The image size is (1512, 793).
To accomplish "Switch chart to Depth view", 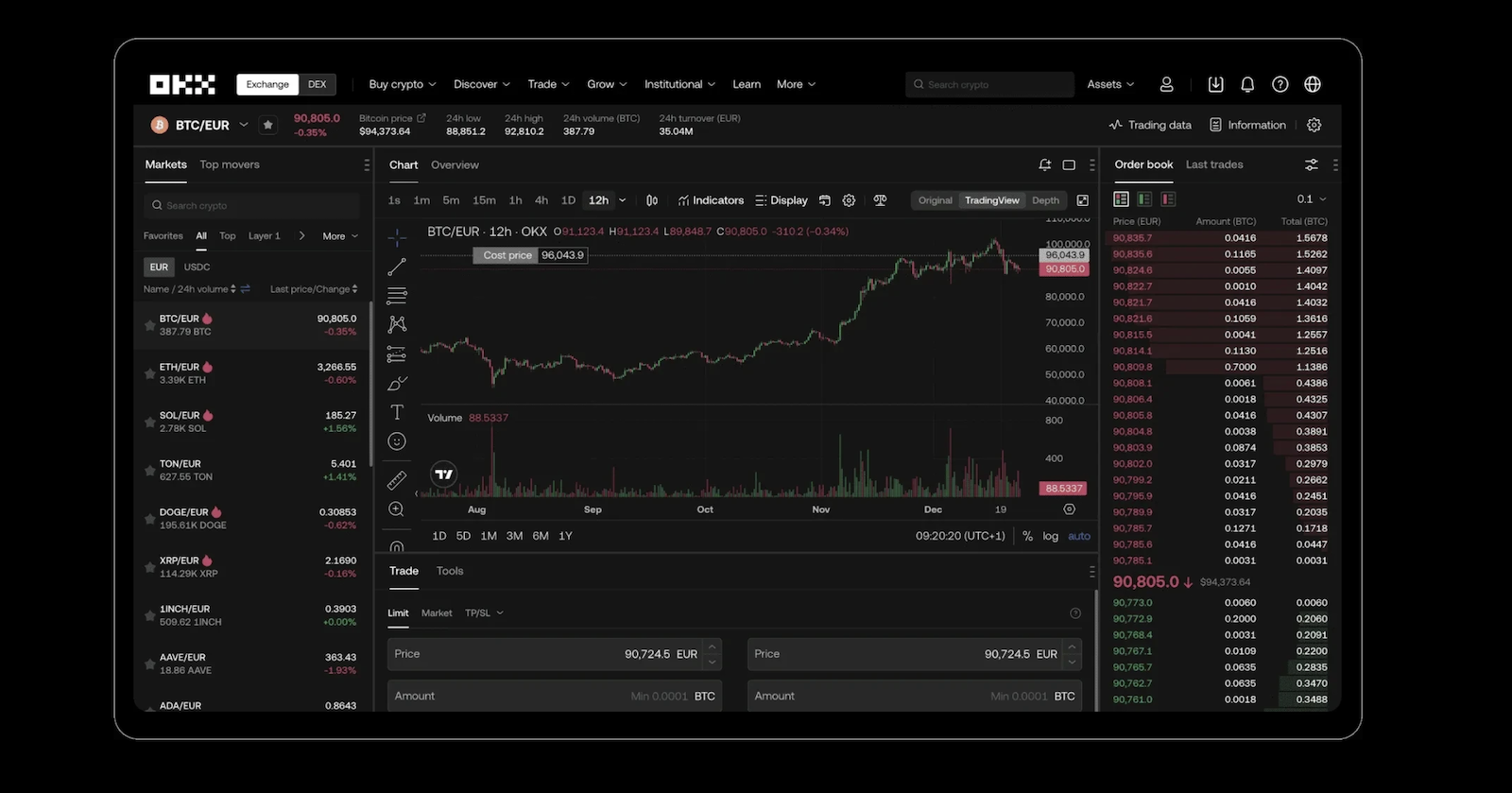I will pos(1045,200).
